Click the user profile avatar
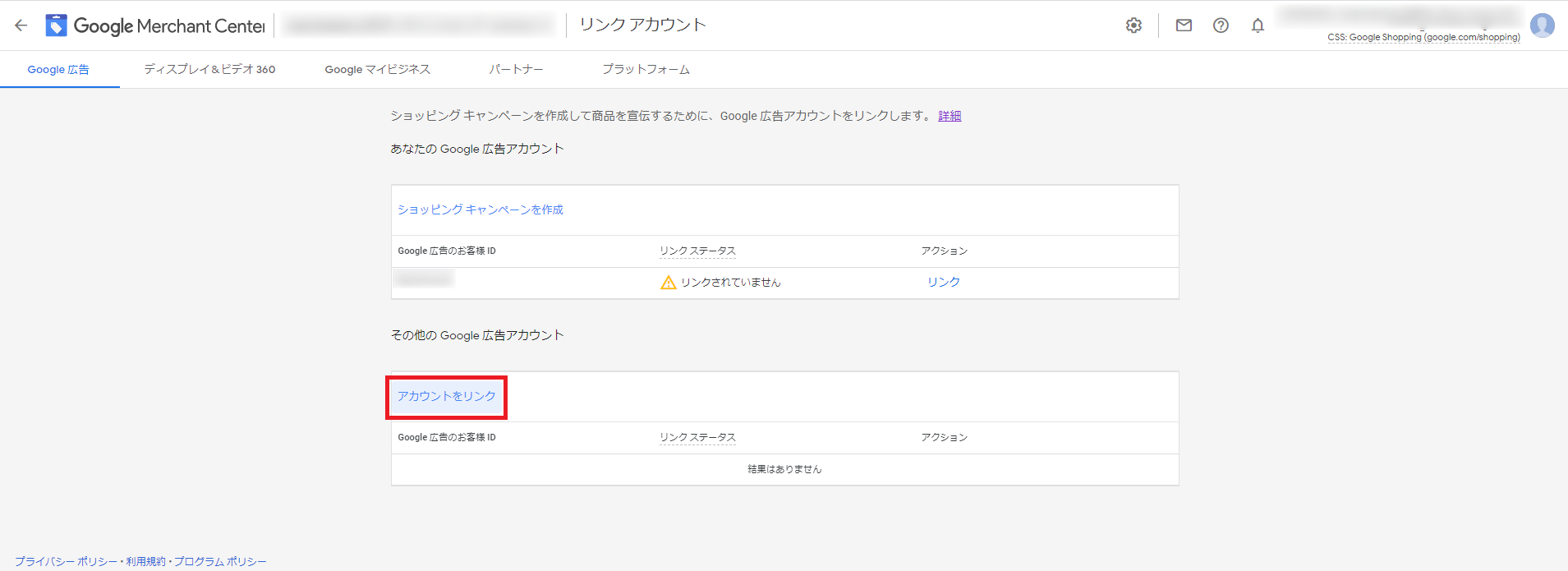 click(1542, 25)
